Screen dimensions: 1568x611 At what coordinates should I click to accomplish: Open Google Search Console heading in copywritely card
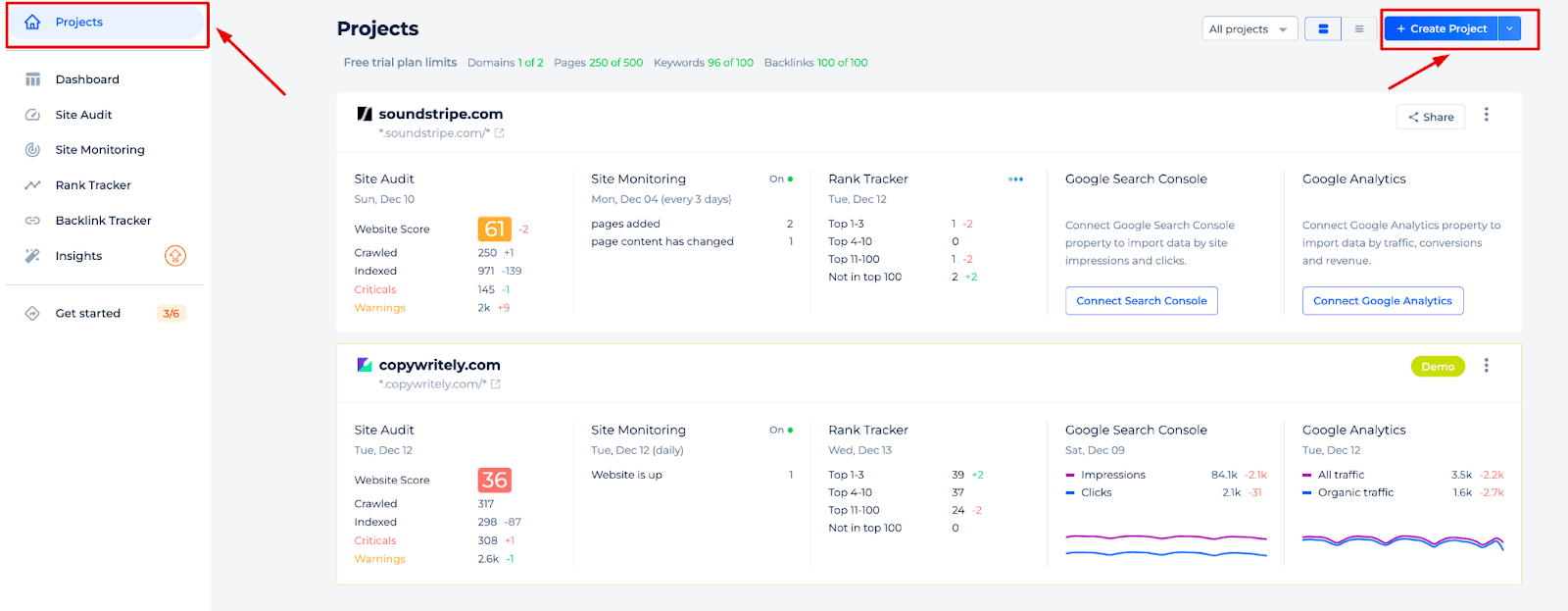point(1136,431)
